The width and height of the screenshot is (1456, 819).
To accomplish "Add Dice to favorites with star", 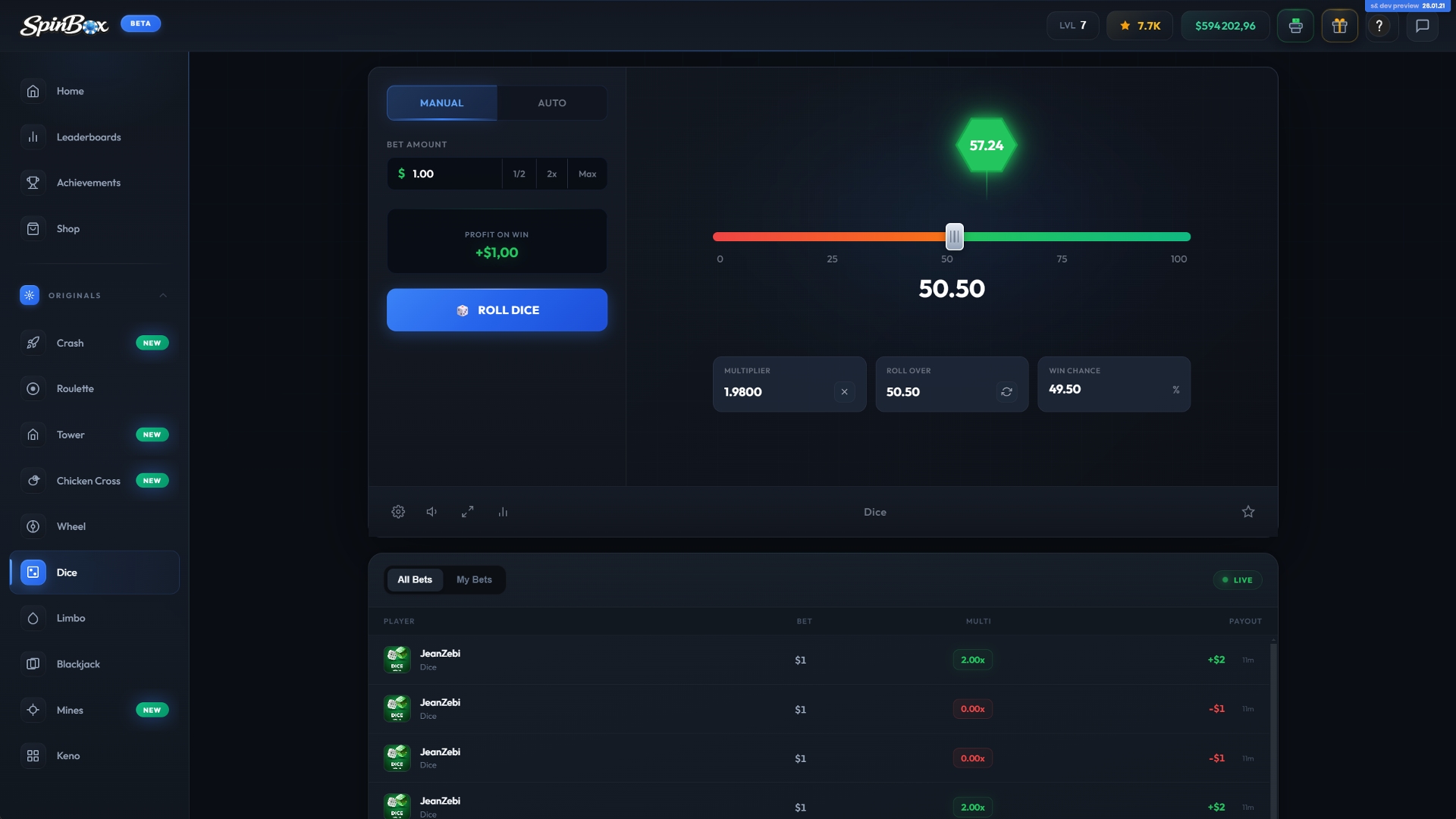I will (1248, 512).
